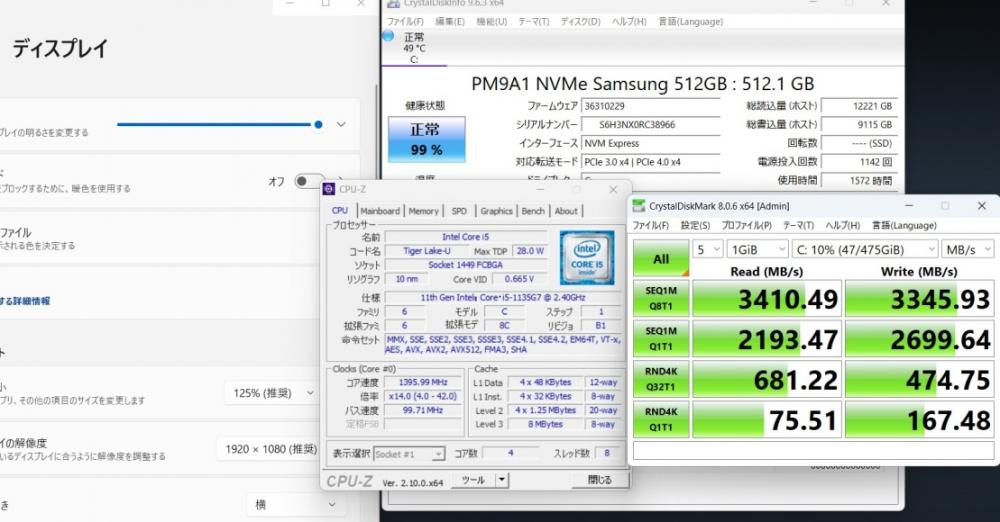Screen dimensions: 1000x522
Task: Switch to the SPD tab in CPU-Z
Action: pos(459,211)
